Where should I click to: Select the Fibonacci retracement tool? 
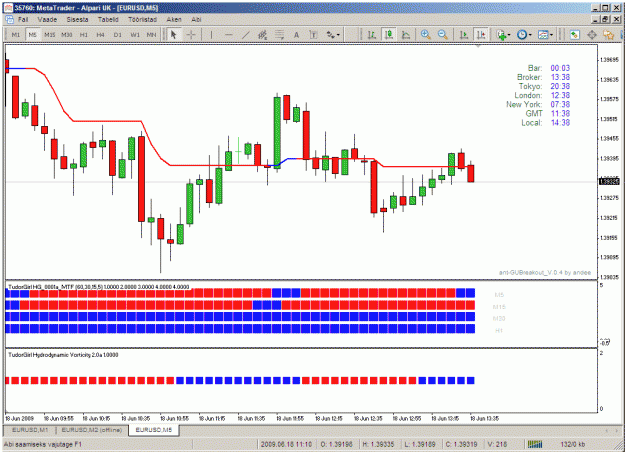[279, 35]
